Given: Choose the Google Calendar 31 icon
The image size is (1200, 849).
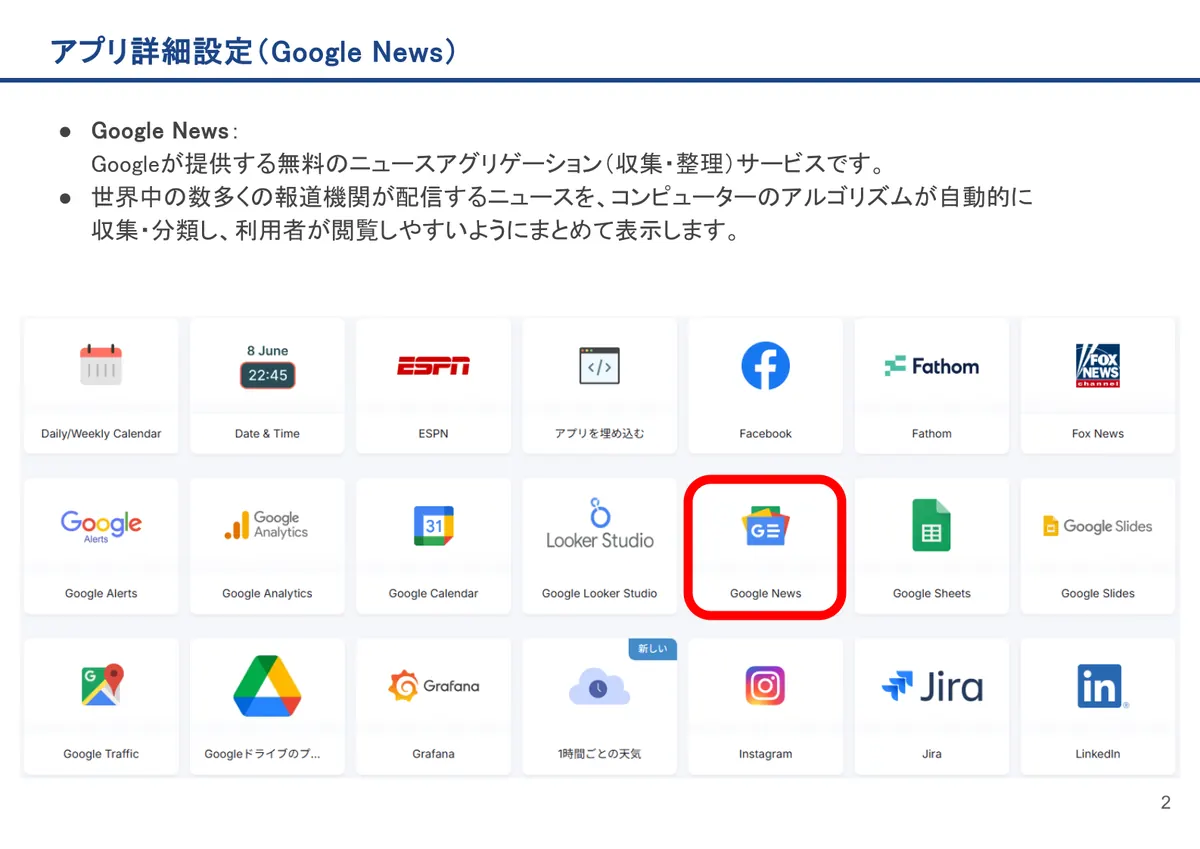Looking at the screenshot, I should [433, 525].
